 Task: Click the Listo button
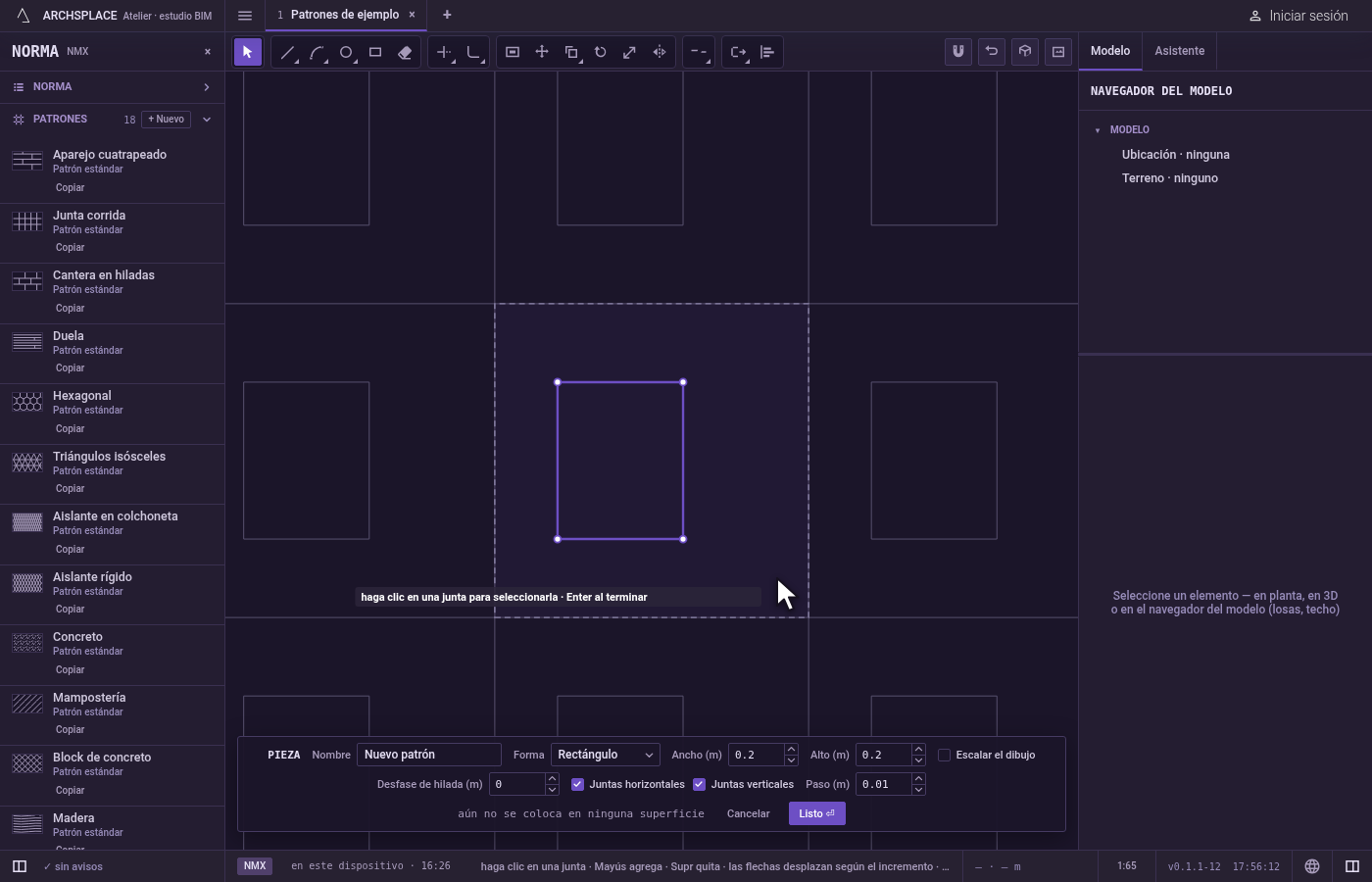(816, 813)
